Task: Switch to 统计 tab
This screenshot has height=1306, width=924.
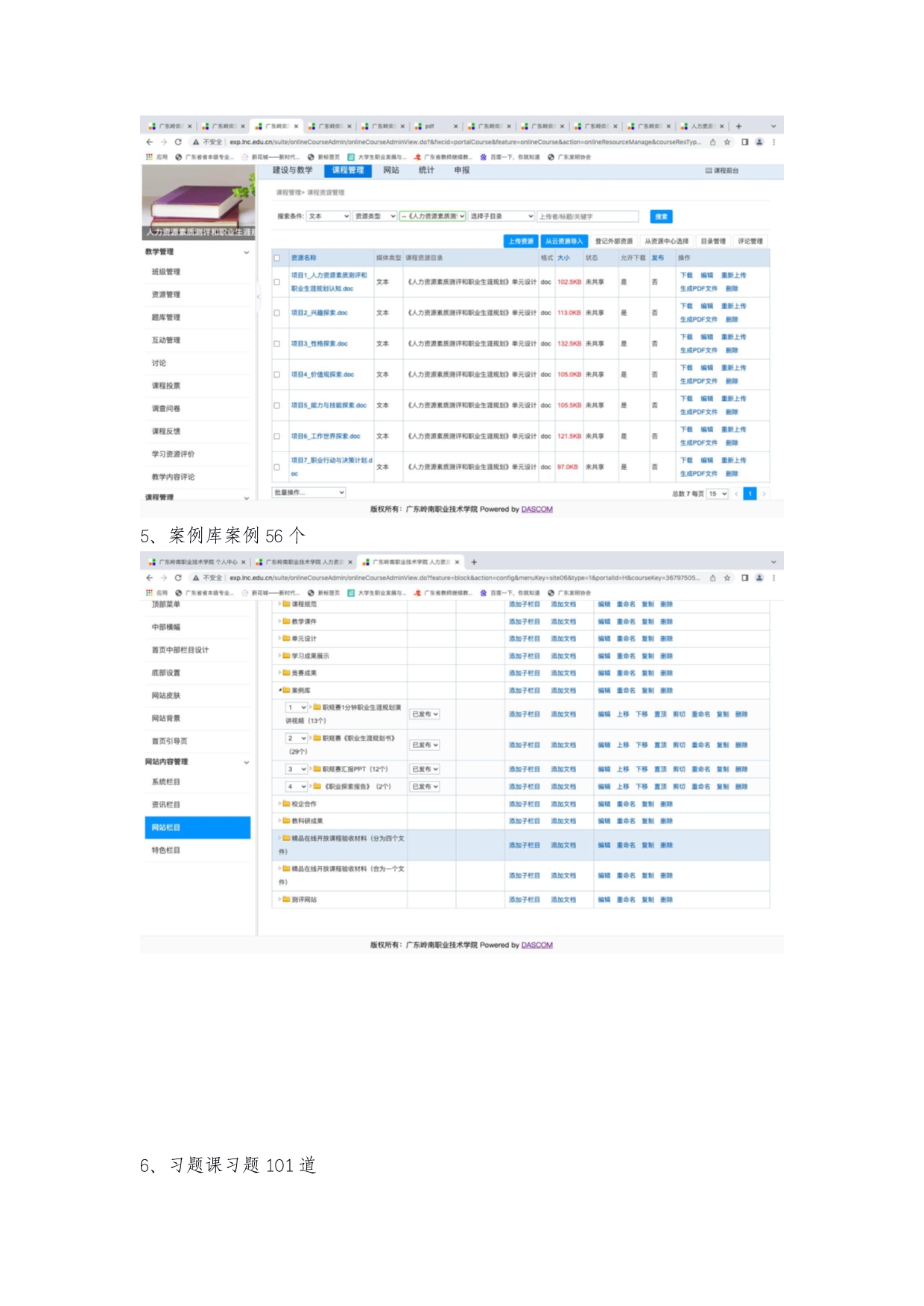Action: [x=426, y=171]
